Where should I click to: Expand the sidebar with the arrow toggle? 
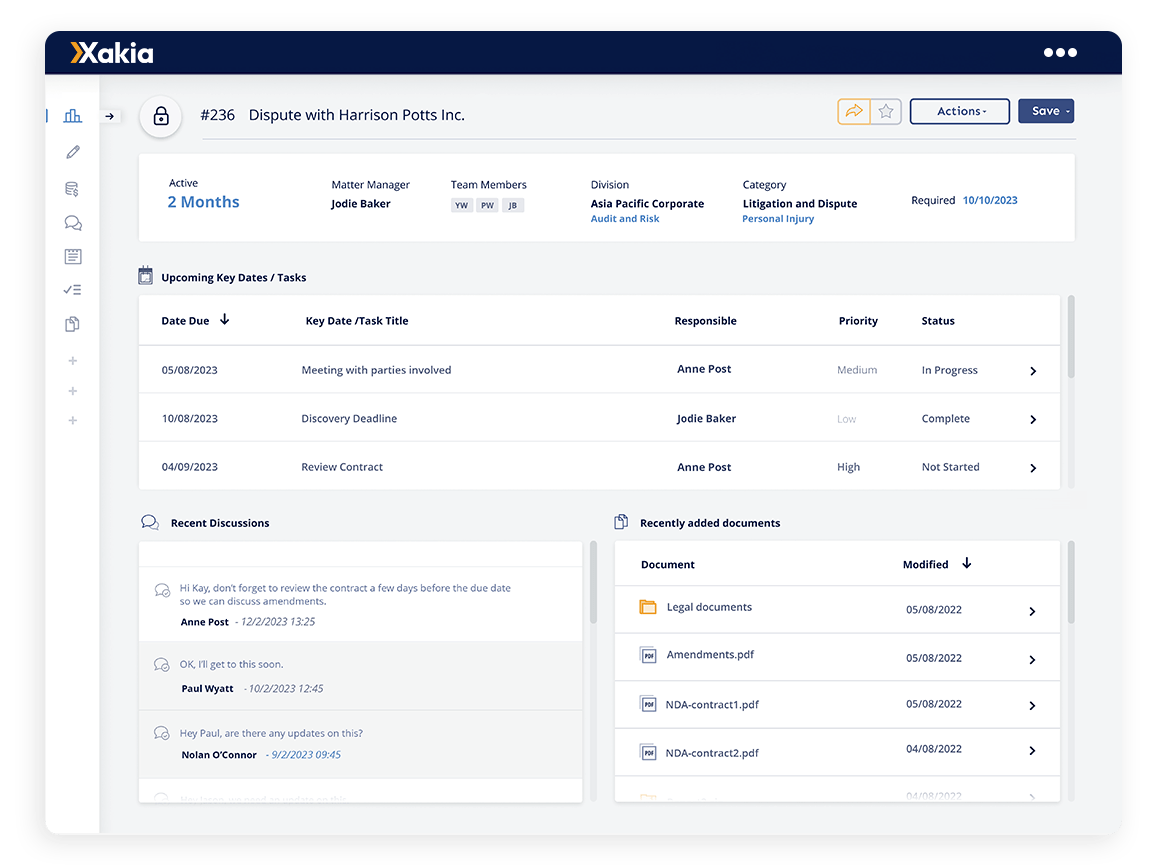pyautogui.click(x=110, y=116)
